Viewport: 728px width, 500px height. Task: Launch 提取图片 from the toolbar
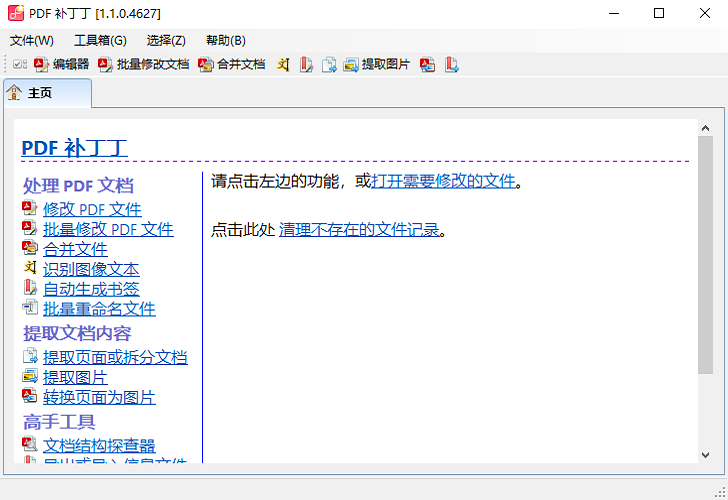pyautogui.click(x=377, y=64)
